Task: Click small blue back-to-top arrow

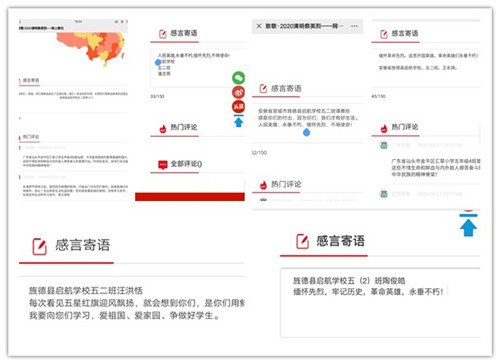Action: 239,121
